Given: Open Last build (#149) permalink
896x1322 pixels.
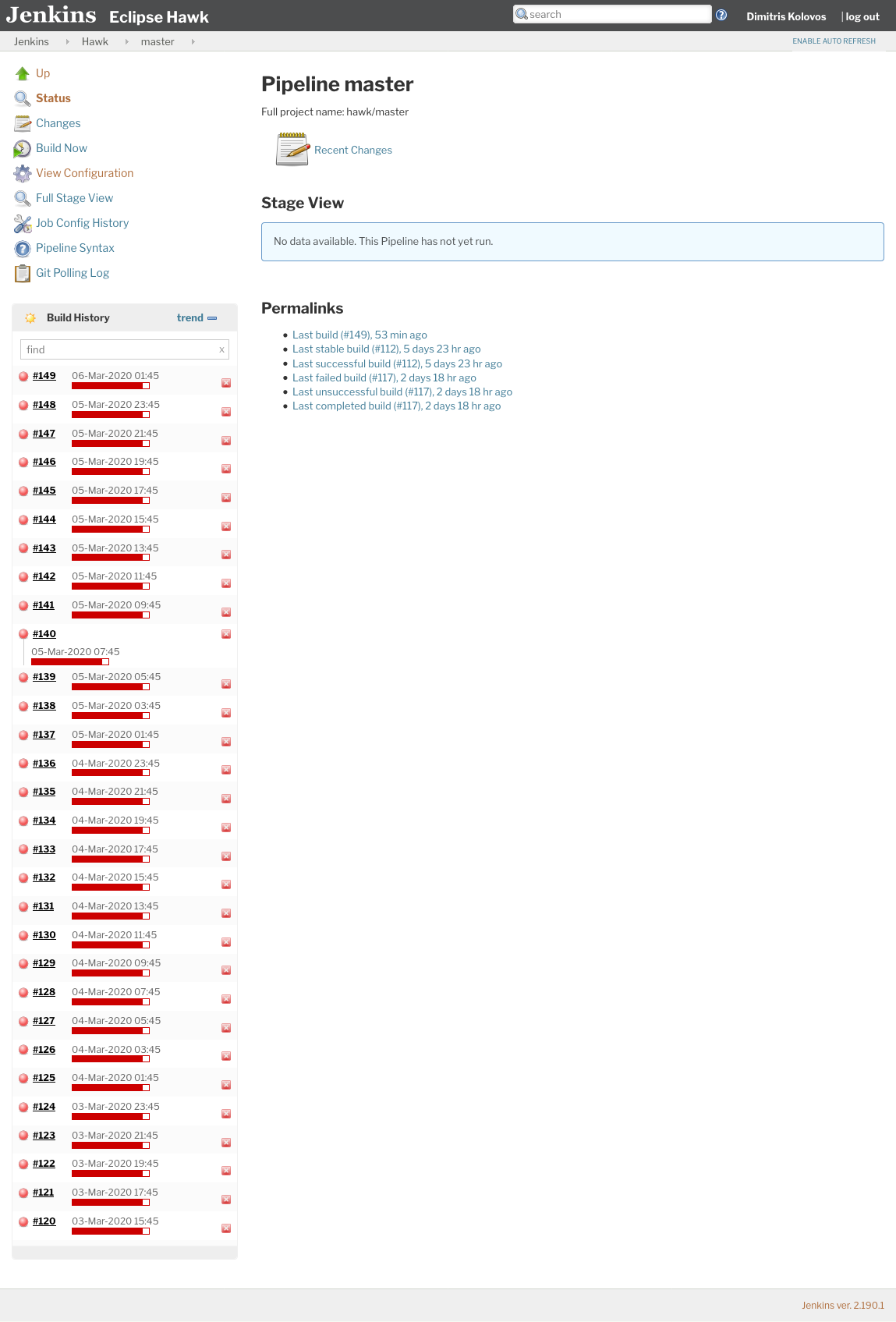Looking at the screenshot, I should pos(359,335).
